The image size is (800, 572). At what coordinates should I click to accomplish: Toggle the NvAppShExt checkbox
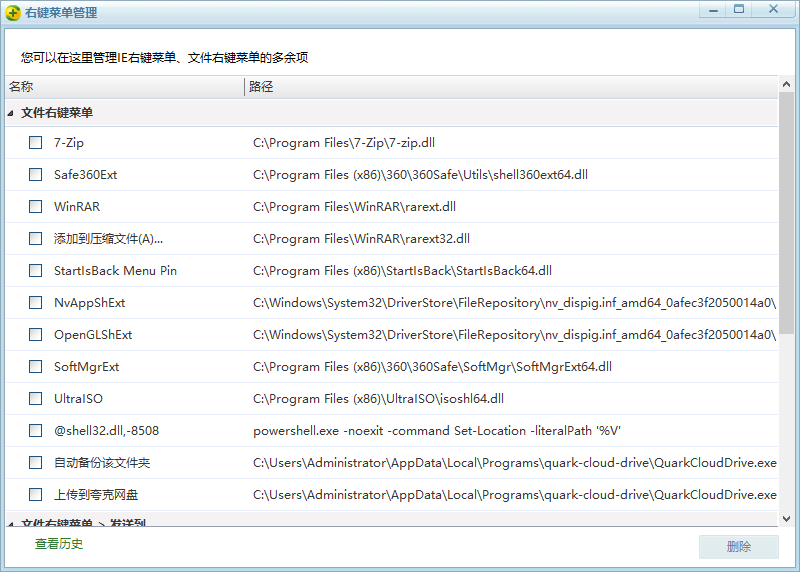[36, 303]
